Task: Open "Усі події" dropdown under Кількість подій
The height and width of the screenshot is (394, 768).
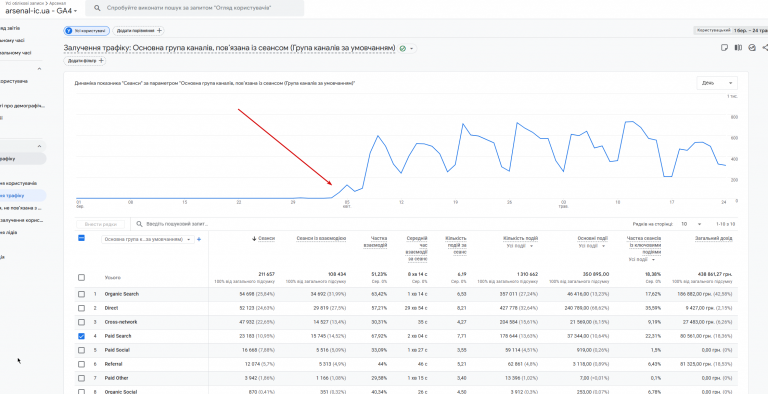Action: click(x=520, y=246)
